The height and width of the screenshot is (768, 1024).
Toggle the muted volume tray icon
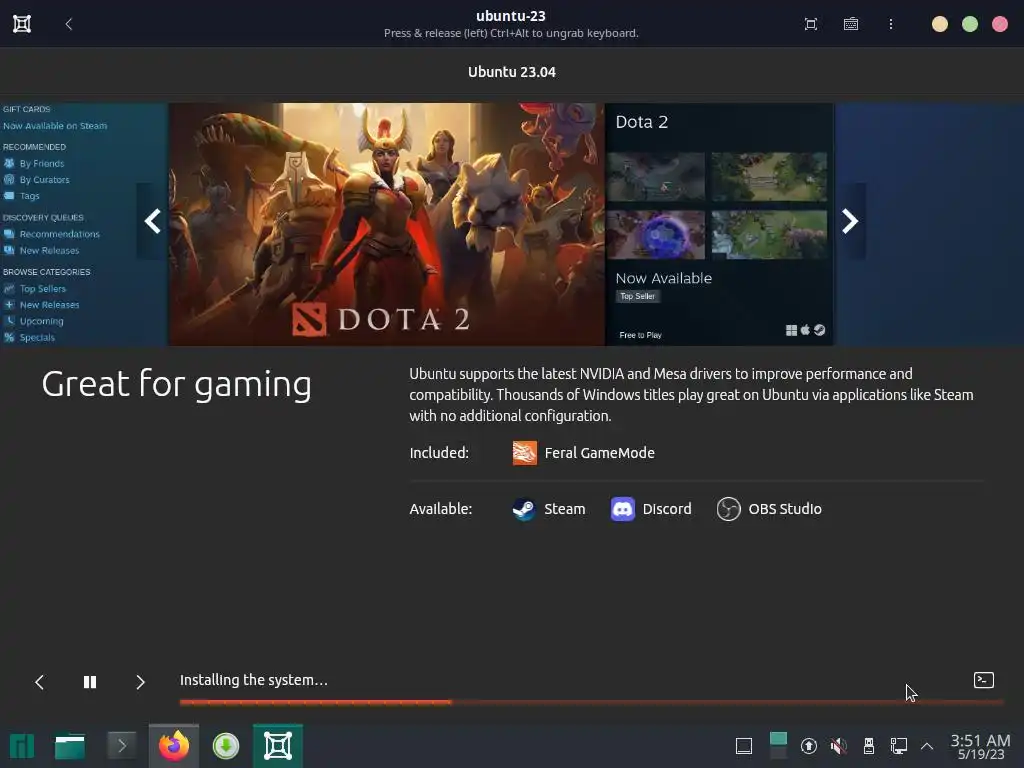click(x=839, y=746)
